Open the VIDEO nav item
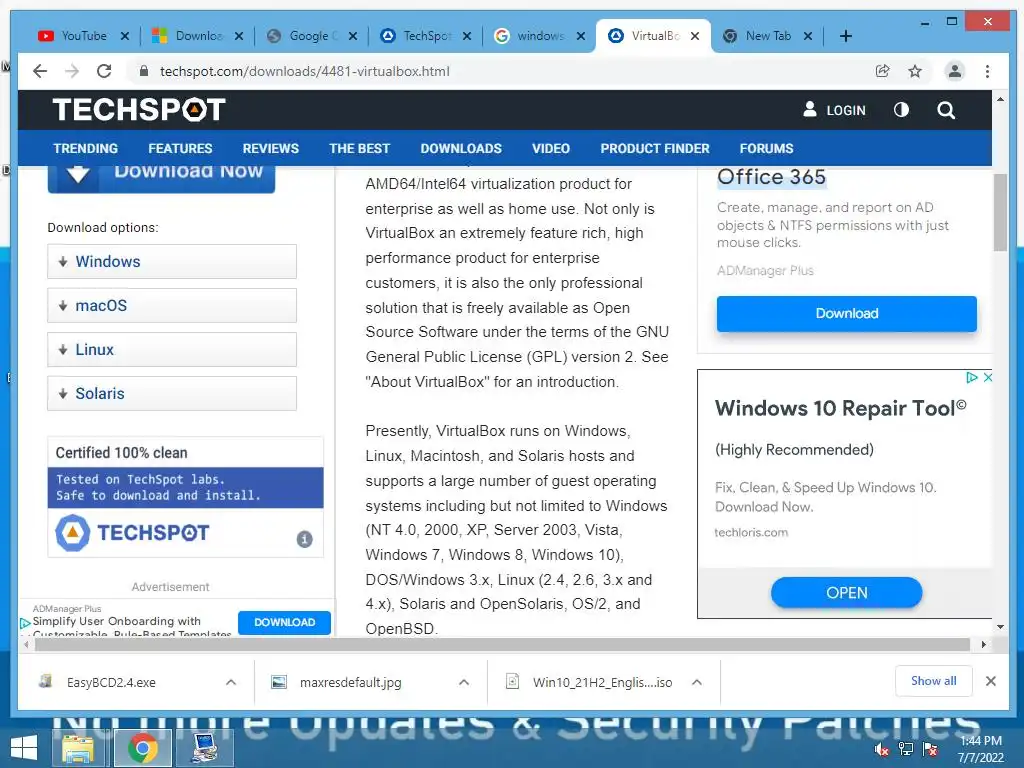The image size is (1024, 768). [551, 148]
